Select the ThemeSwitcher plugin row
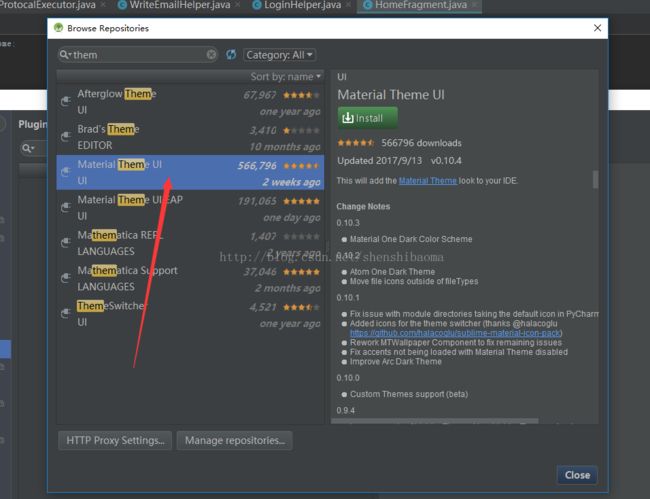Viewport: 650px width, 499px height. click(x=190, y=314)
